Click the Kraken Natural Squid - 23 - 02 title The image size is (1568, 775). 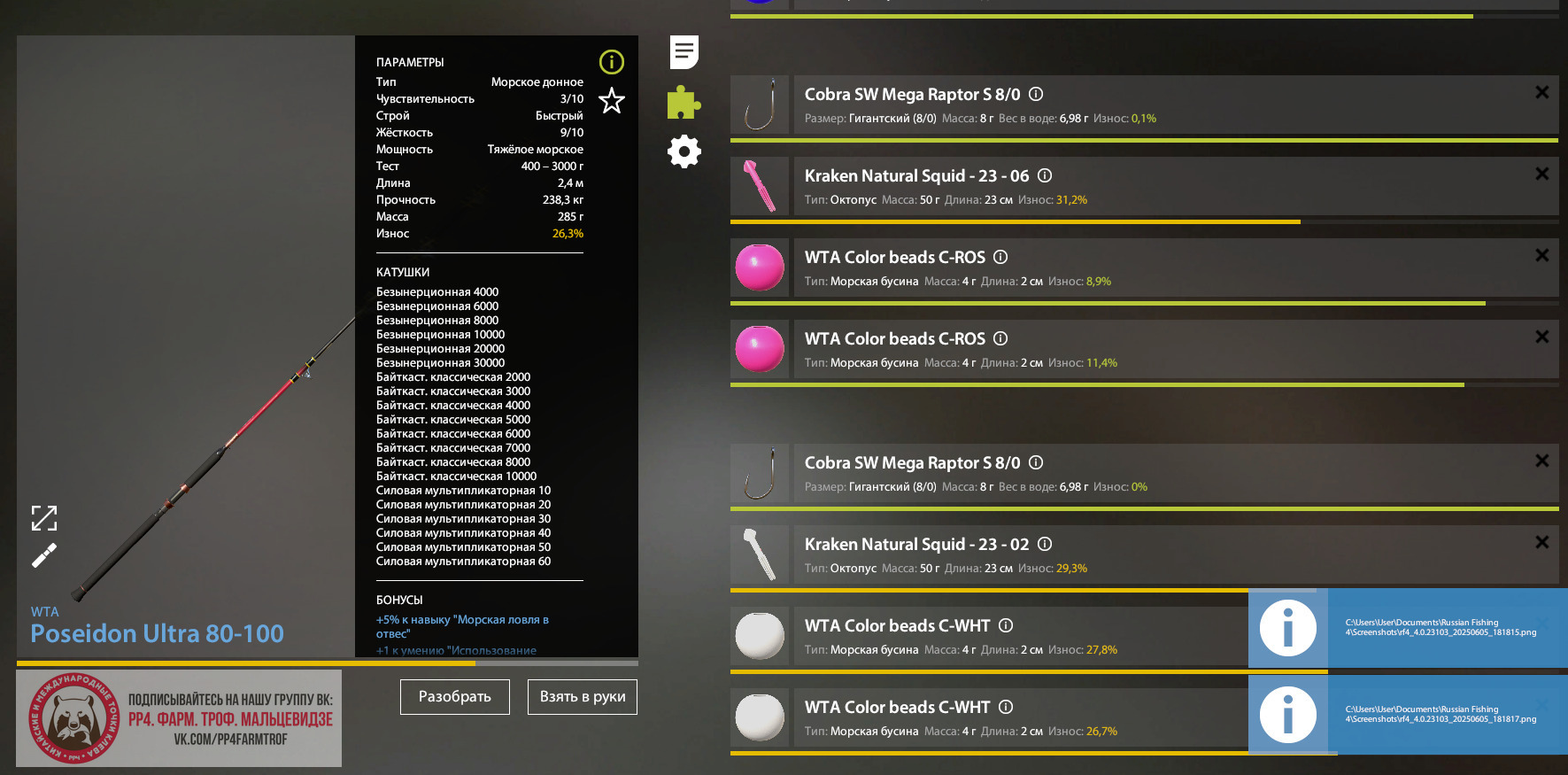pos(916,544)
